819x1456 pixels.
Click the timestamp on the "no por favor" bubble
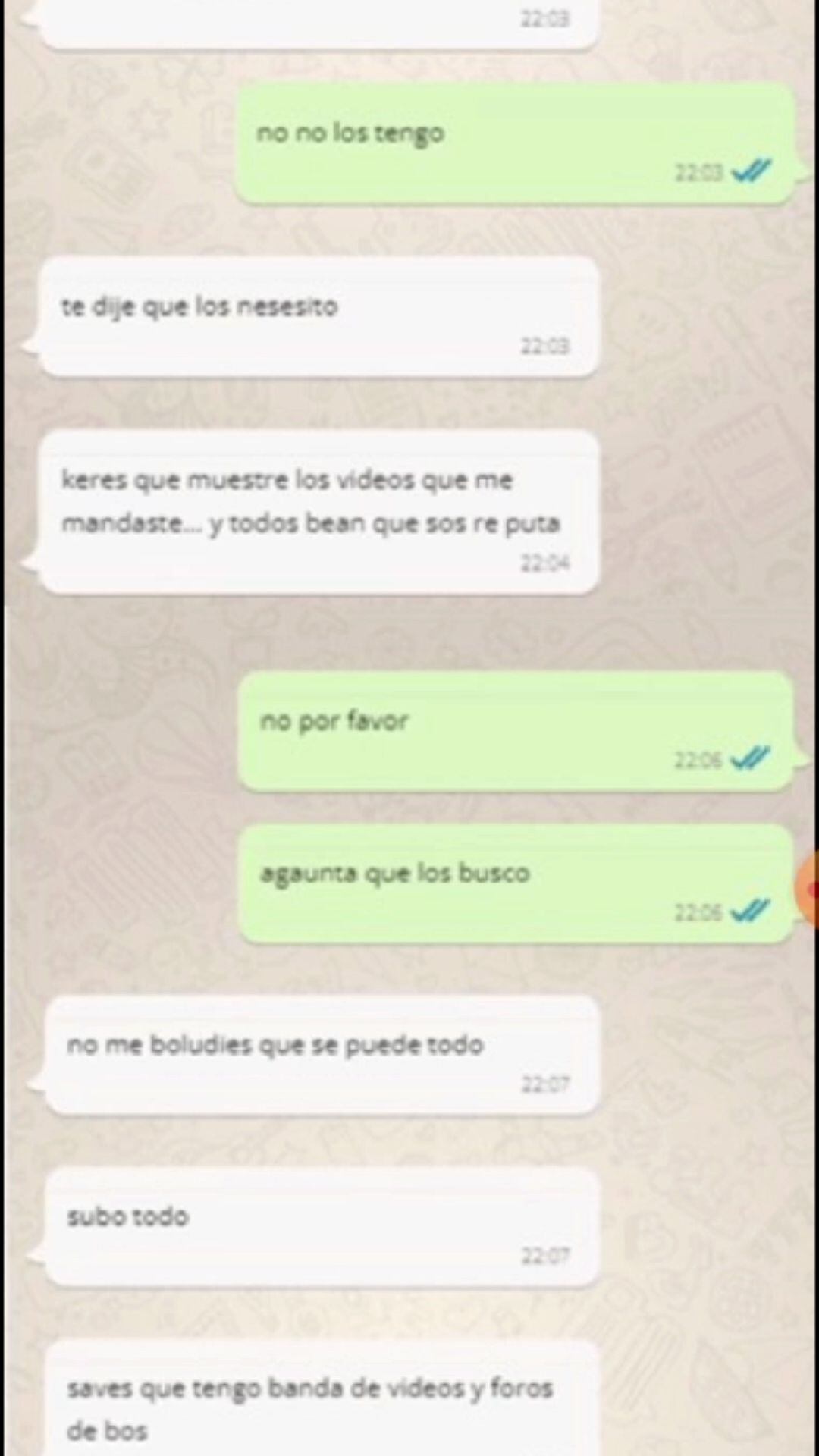click(698, 759)
